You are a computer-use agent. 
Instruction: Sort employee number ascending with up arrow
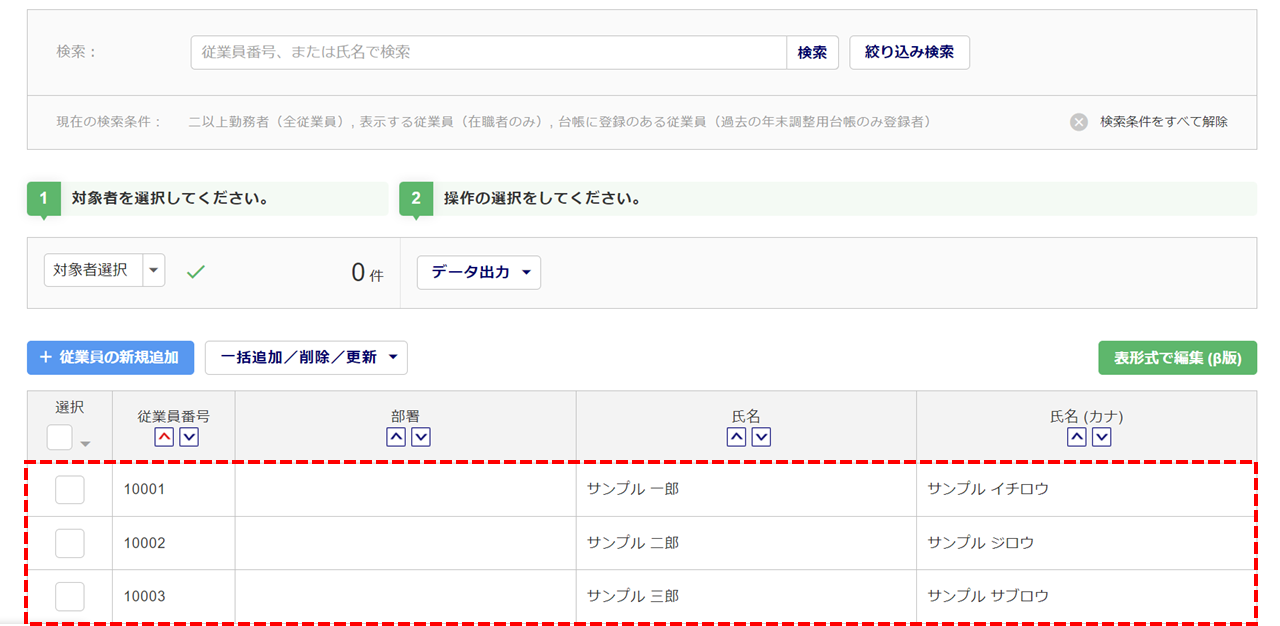163,437
